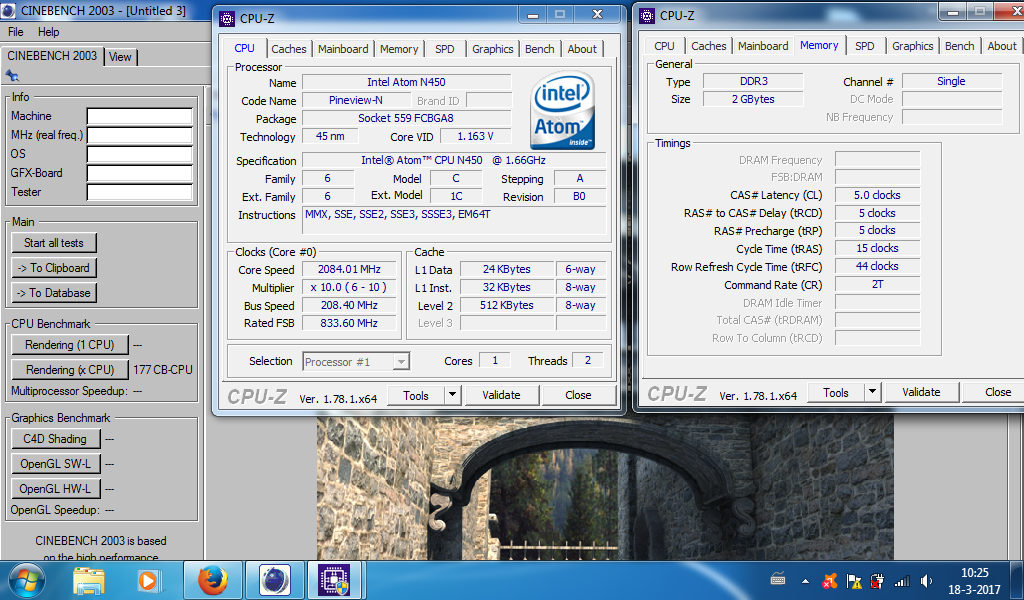Open Bench tab in left CPU-Z window
This screenshot has width=1024, height=600.
pyautogui.click(x=539, y=49)
